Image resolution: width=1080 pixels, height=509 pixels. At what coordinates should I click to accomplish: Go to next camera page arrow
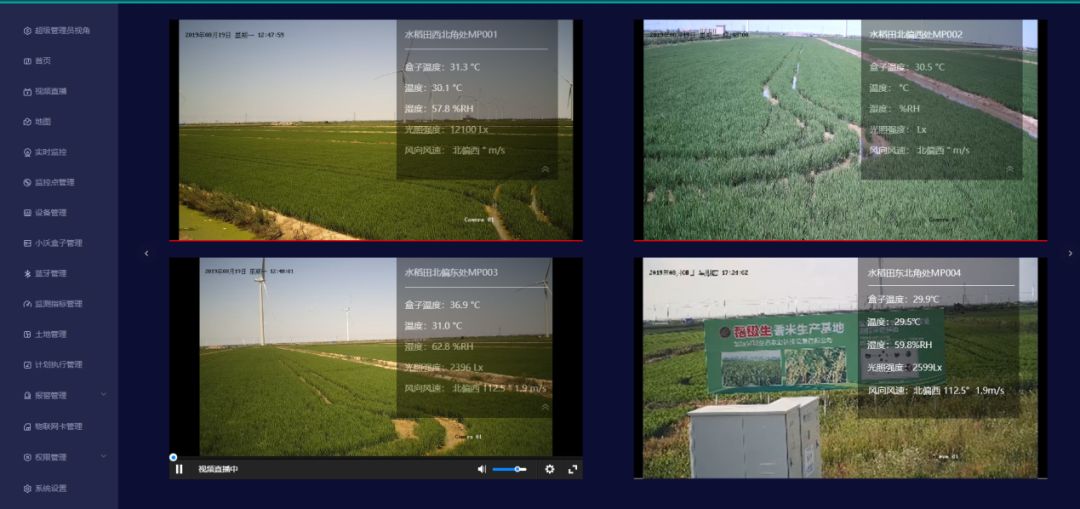tap(1070, 253)
